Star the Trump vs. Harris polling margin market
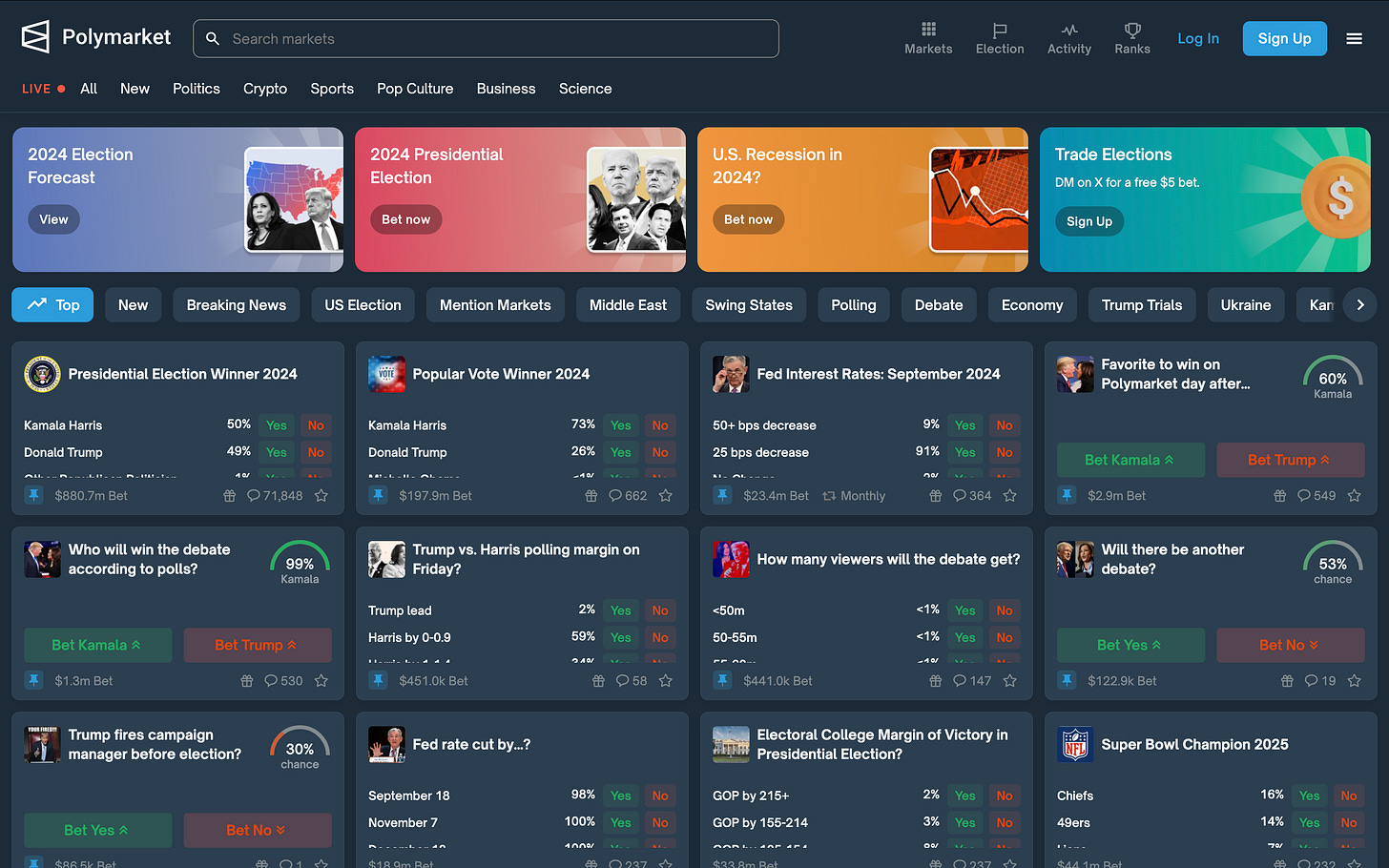Viewport: 1389px width, 868px height. pyautogui.click(x=666, y=681)
